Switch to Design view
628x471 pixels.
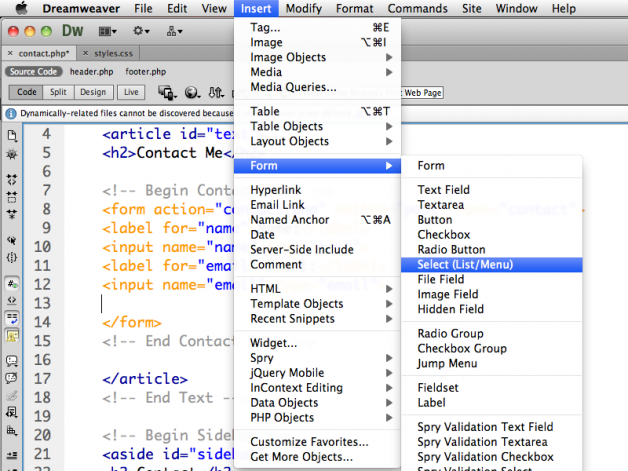click(93, 92)
